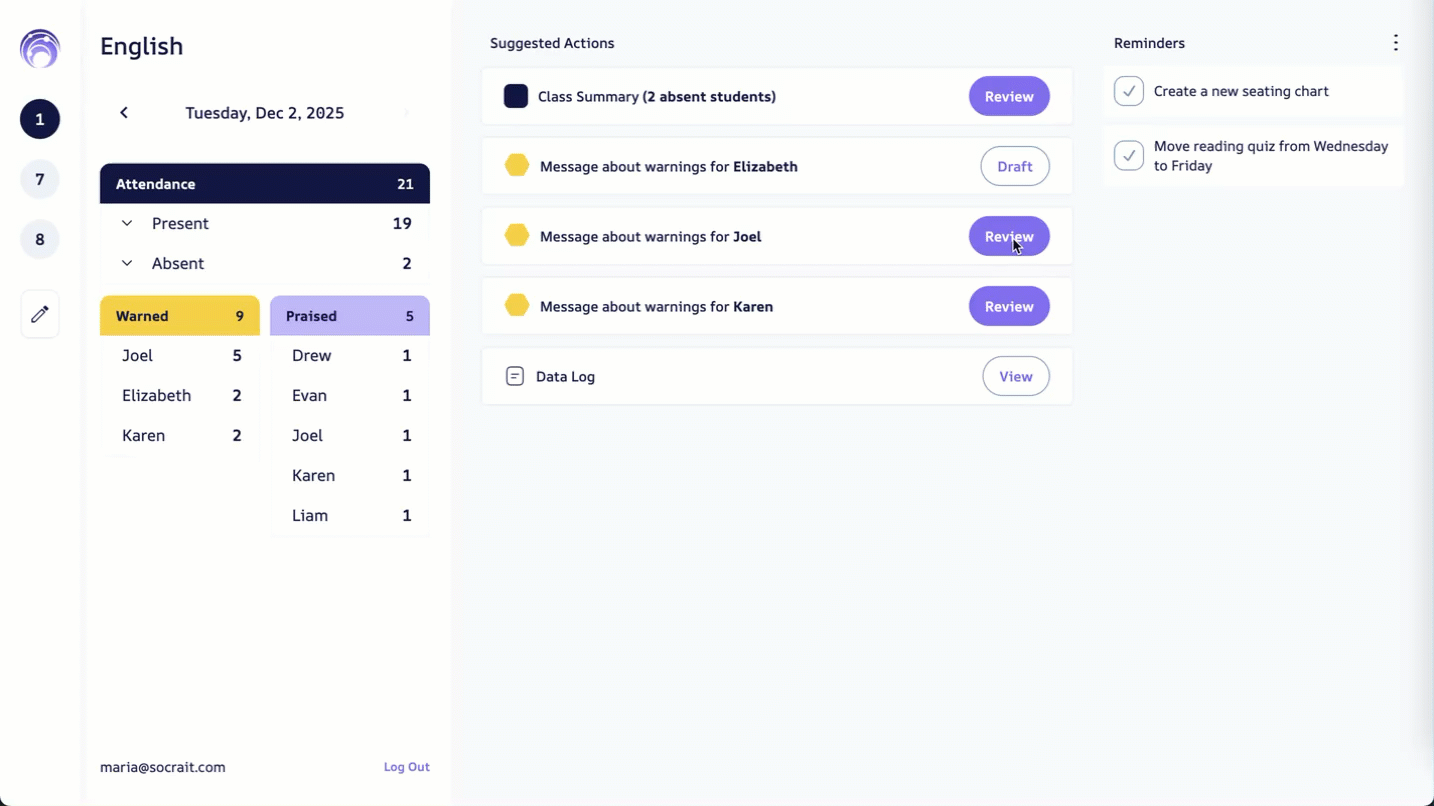The height and width of the screenshot is (806, 1434).
Task: Click the Data Log document icon
Action: point(514,376)
